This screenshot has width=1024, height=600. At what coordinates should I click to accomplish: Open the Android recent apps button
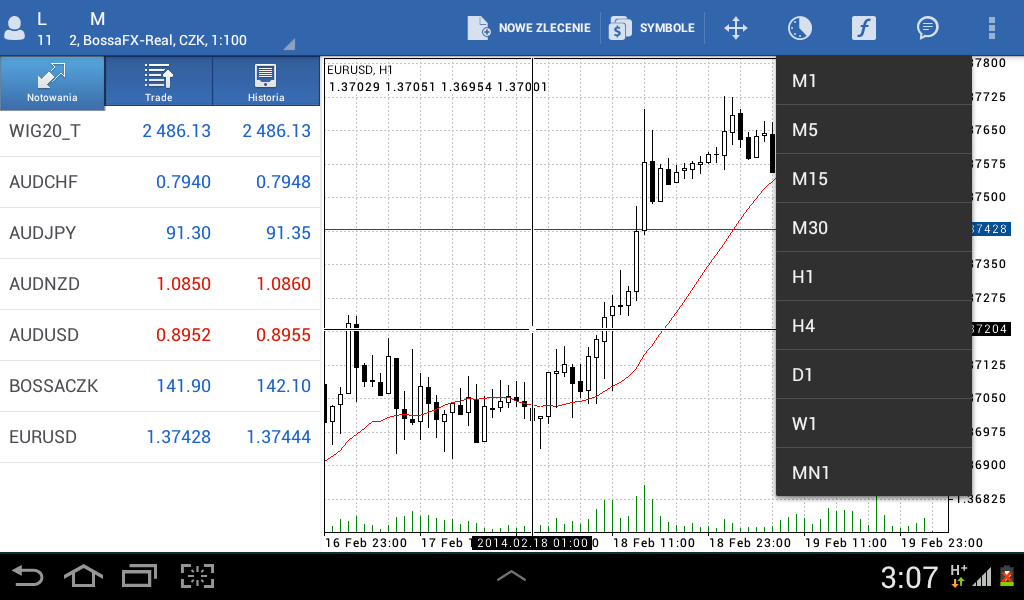click(139, 576)
